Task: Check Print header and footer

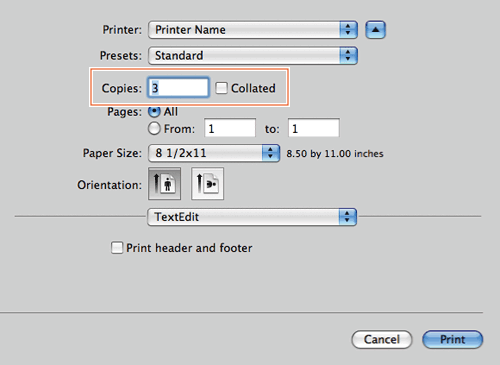Action: pos(117,248)
